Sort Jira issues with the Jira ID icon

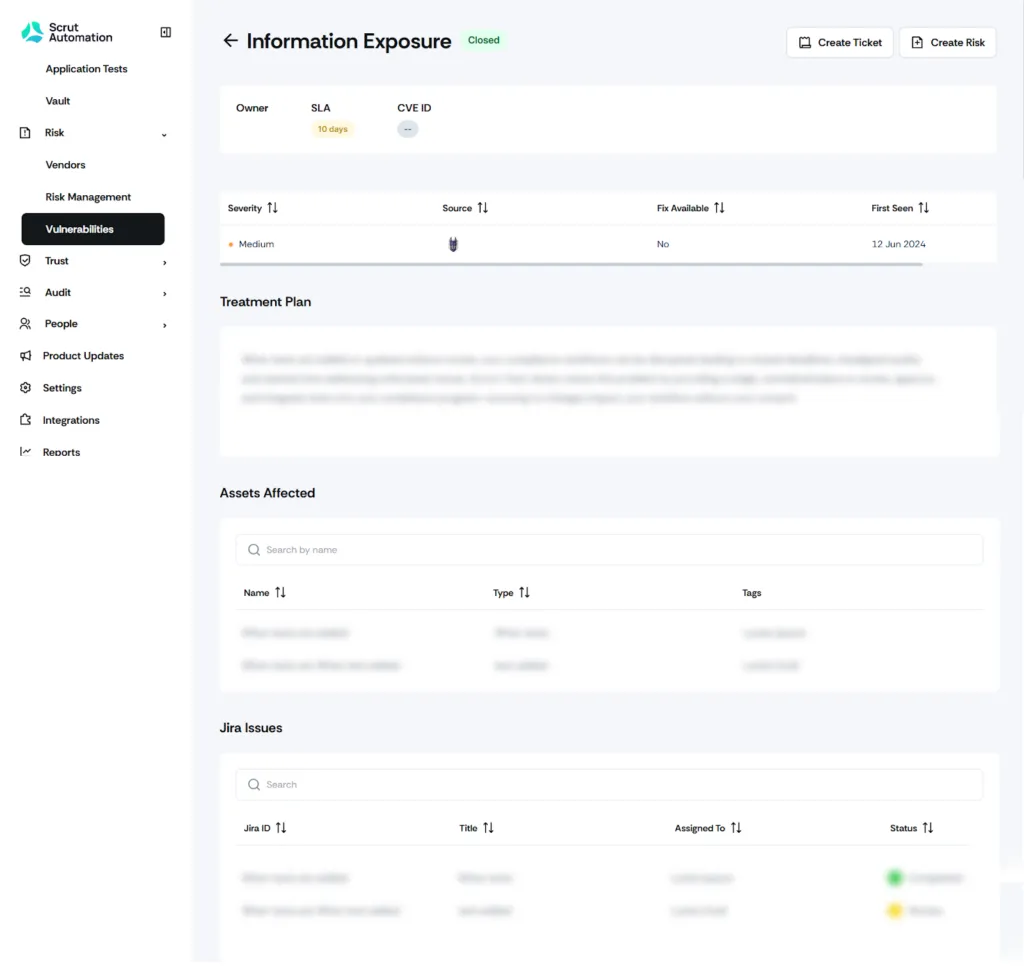point(281,828)
